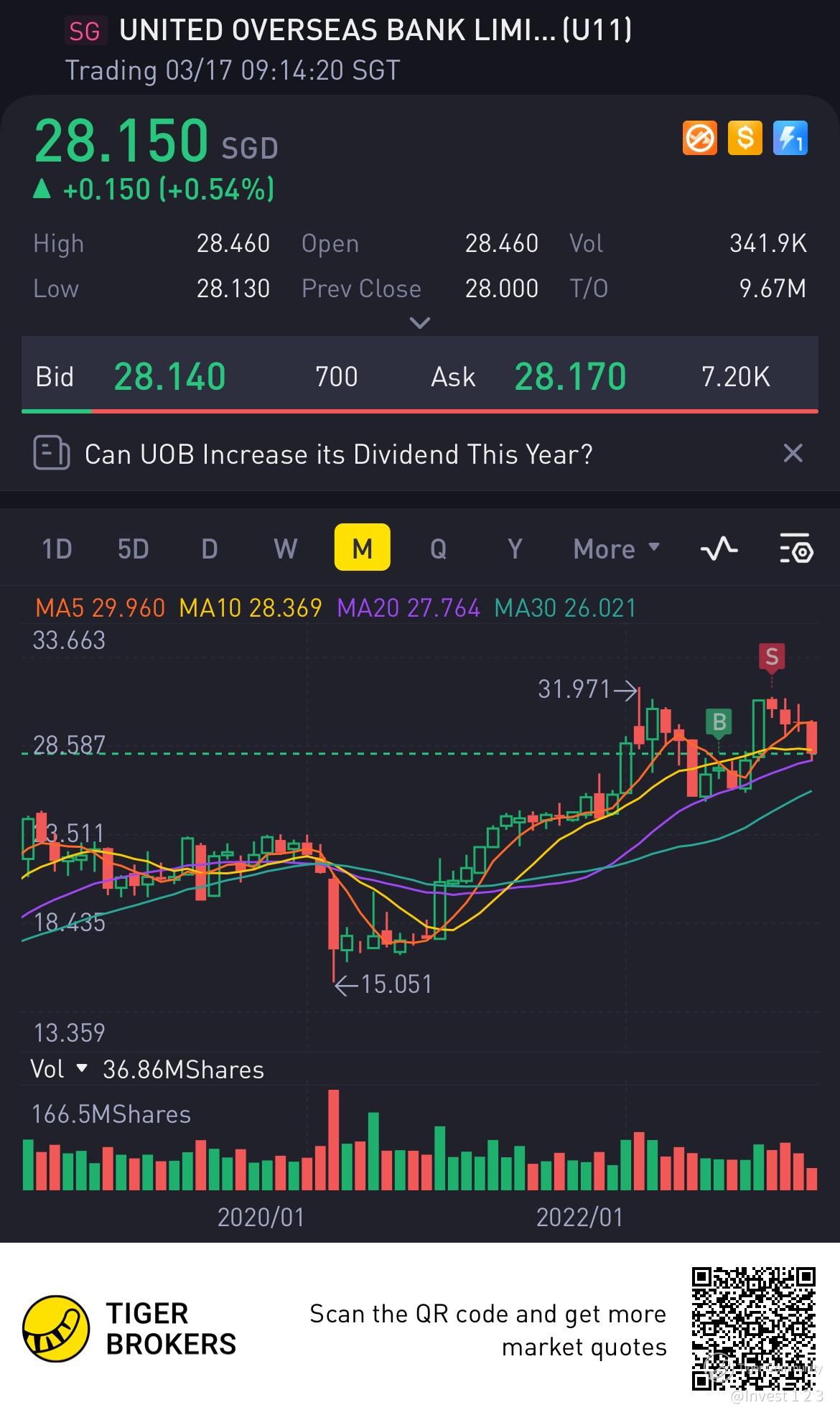Tap the stock title UNITED OVERSEAS BANK
The width and height of the screenshot is (840, 1415).
(375, 30)
